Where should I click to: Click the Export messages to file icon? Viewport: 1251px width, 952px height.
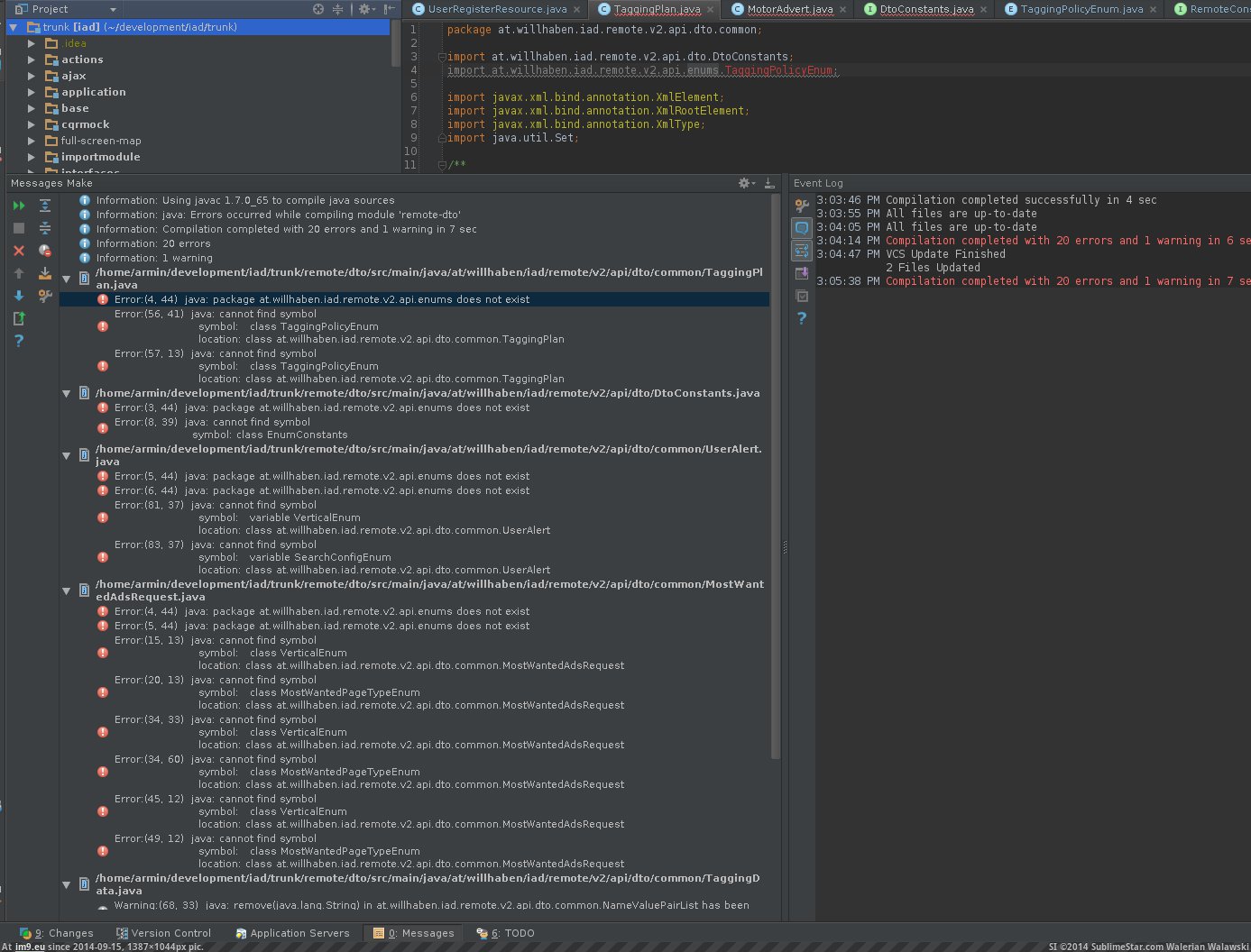coord(18,318)
